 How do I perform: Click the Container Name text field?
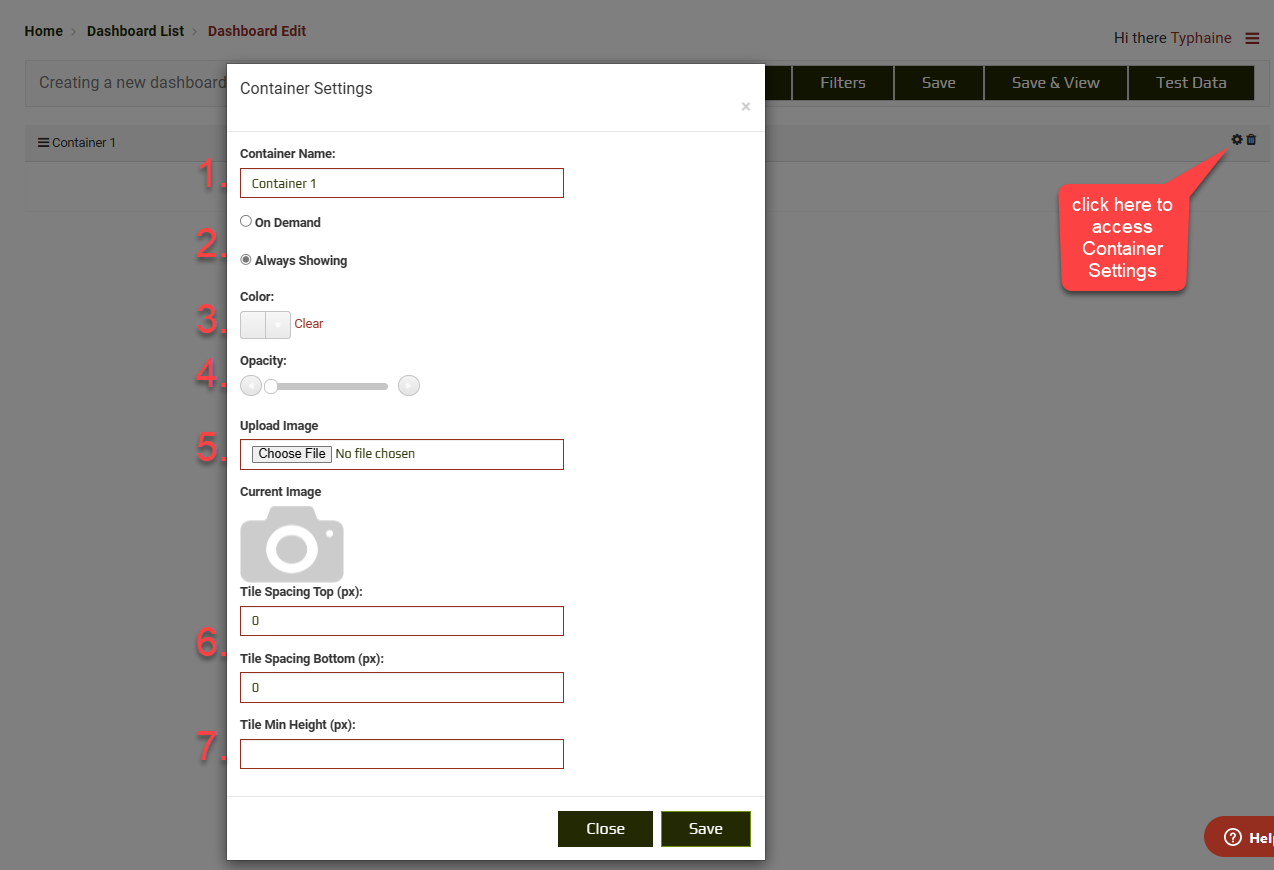401,183
